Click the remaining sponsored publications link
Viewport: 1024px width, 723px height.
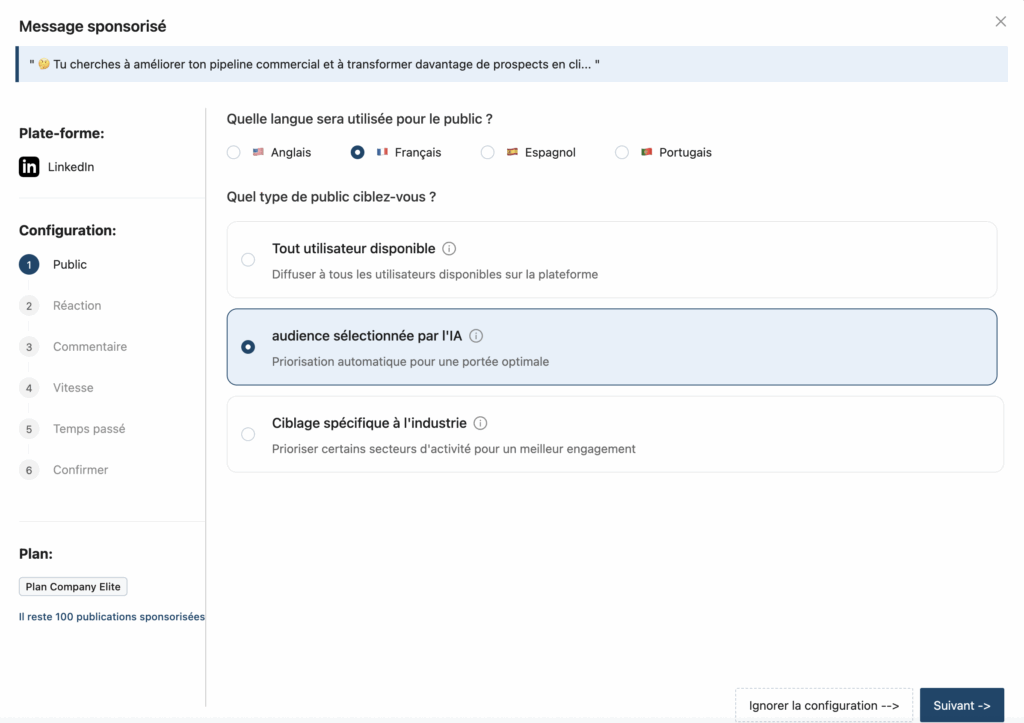(x=110, y=616)
